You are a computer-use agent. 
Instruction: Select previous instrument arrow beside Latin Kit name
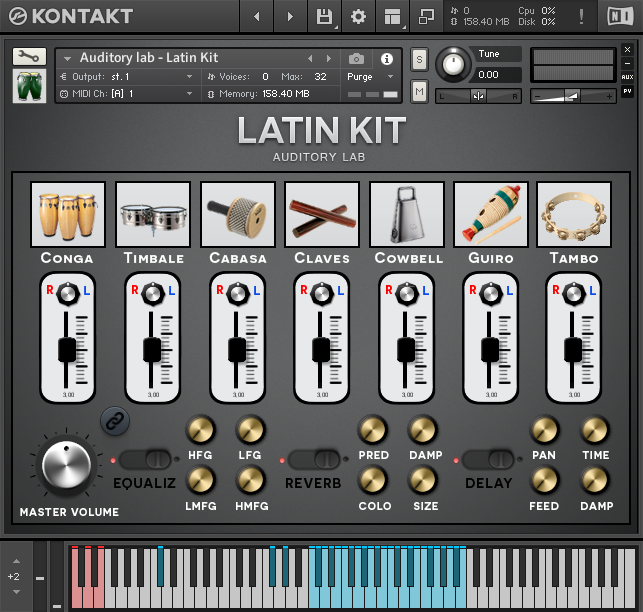click(310, 59)
